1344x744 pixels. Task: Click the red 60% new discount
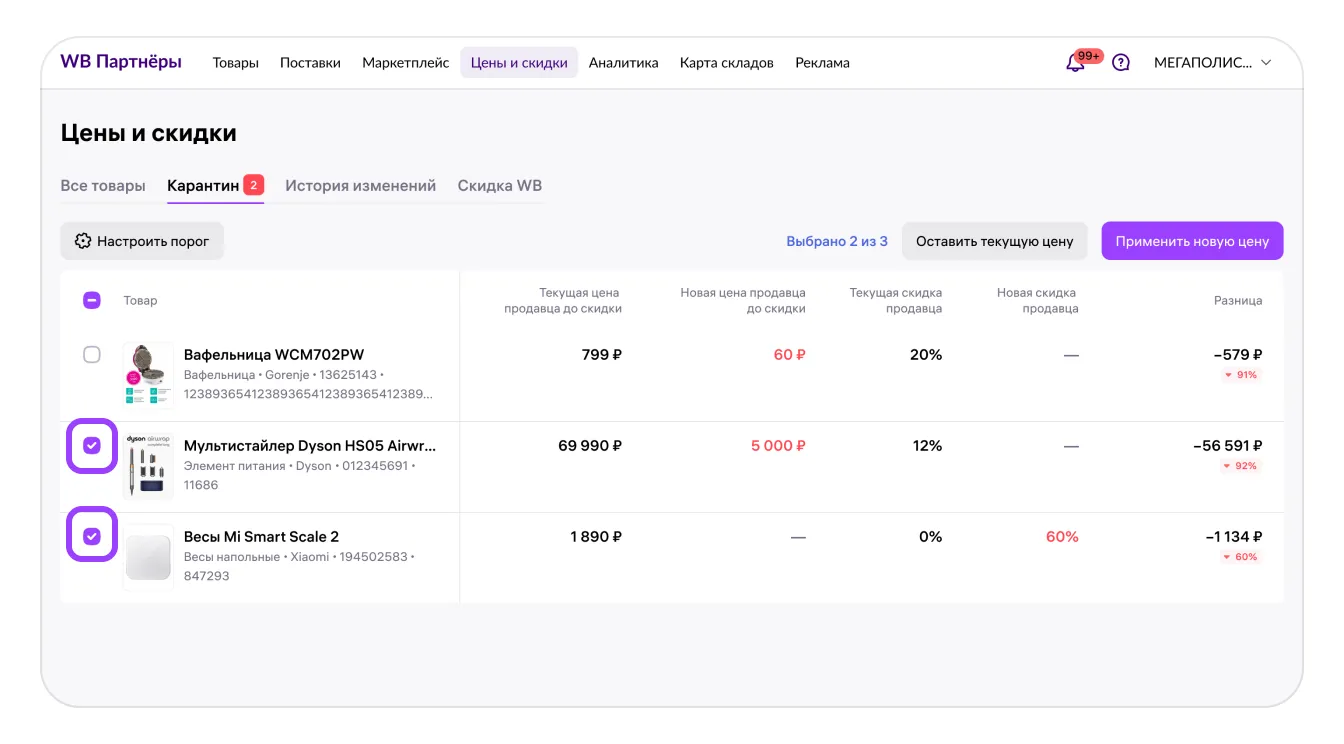[x=1062, y=537]
